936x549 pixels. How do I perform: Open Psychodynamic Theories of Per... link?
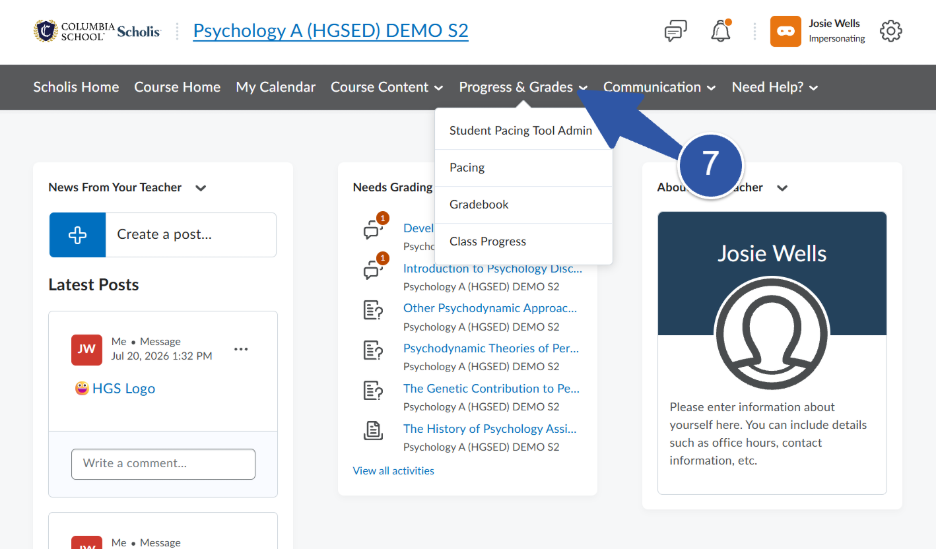tap(491, 348)
